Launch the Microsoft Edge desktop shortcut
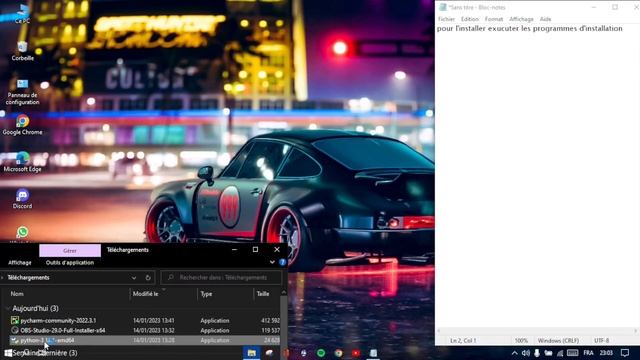Image resolution: width=640 pixels, height=360 pixels. point(22,161)
